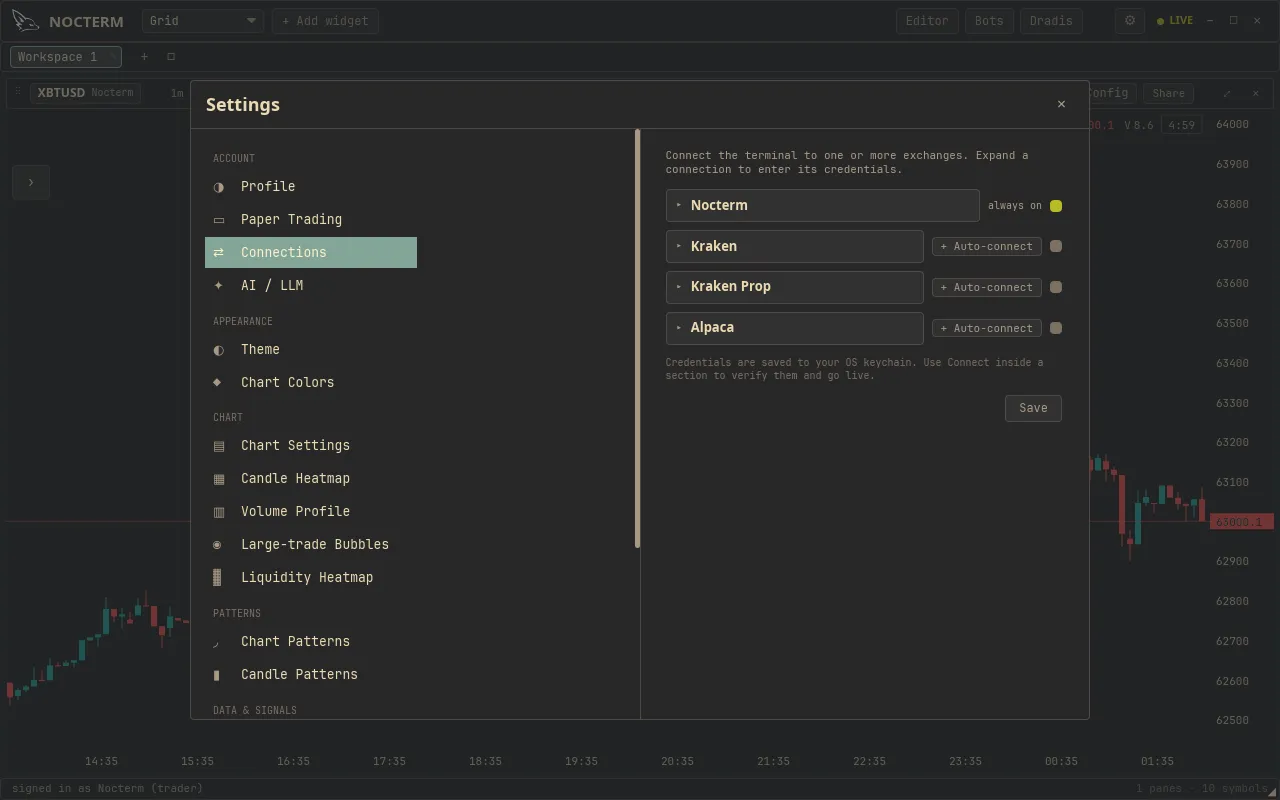Click the Volume Profile icon
1280x800 pixels.
(219, 512)
